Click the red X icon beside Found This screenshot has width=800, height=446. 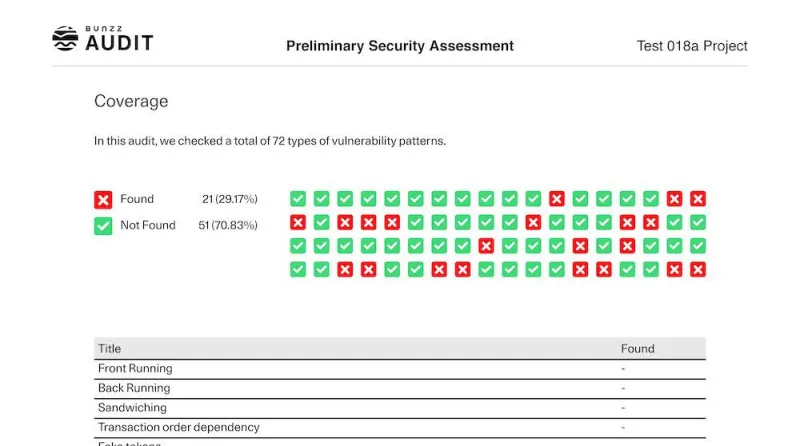103,200
